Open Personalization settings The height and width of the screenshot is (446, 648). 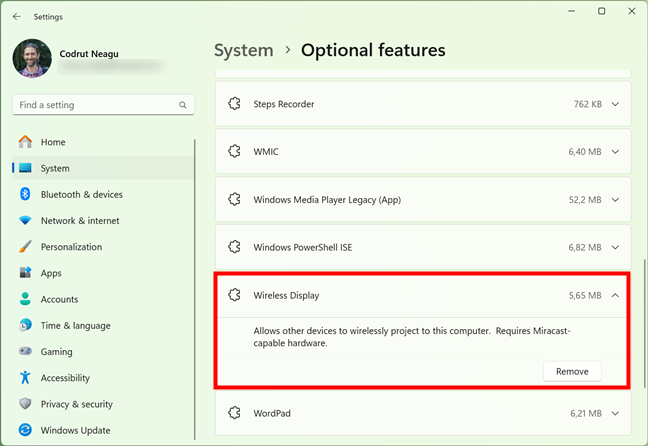click(x=103, y=247)
